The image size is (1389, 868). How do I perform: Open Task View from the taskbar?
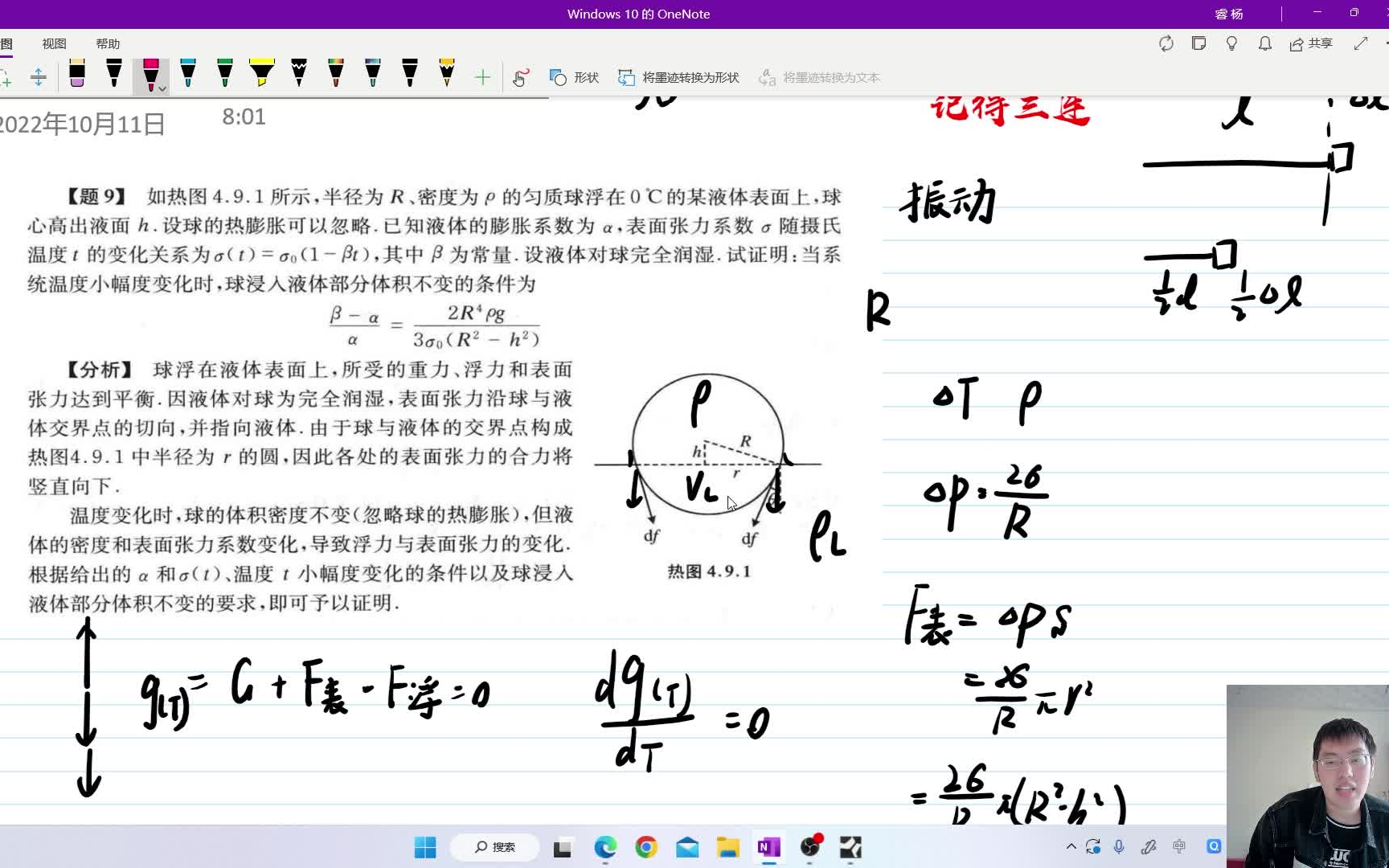point(563,847)
